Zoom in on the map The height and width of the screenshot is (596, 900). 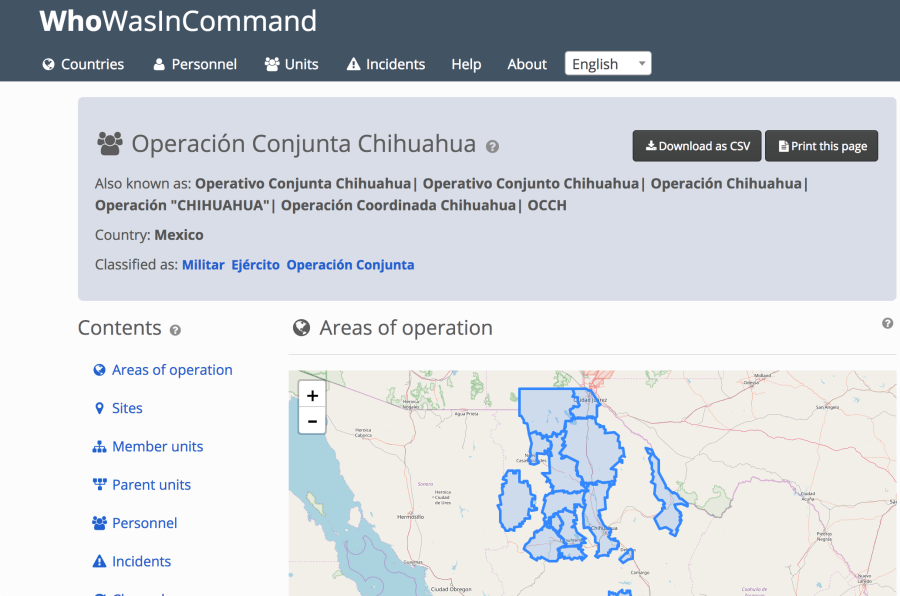coord(312,396)
